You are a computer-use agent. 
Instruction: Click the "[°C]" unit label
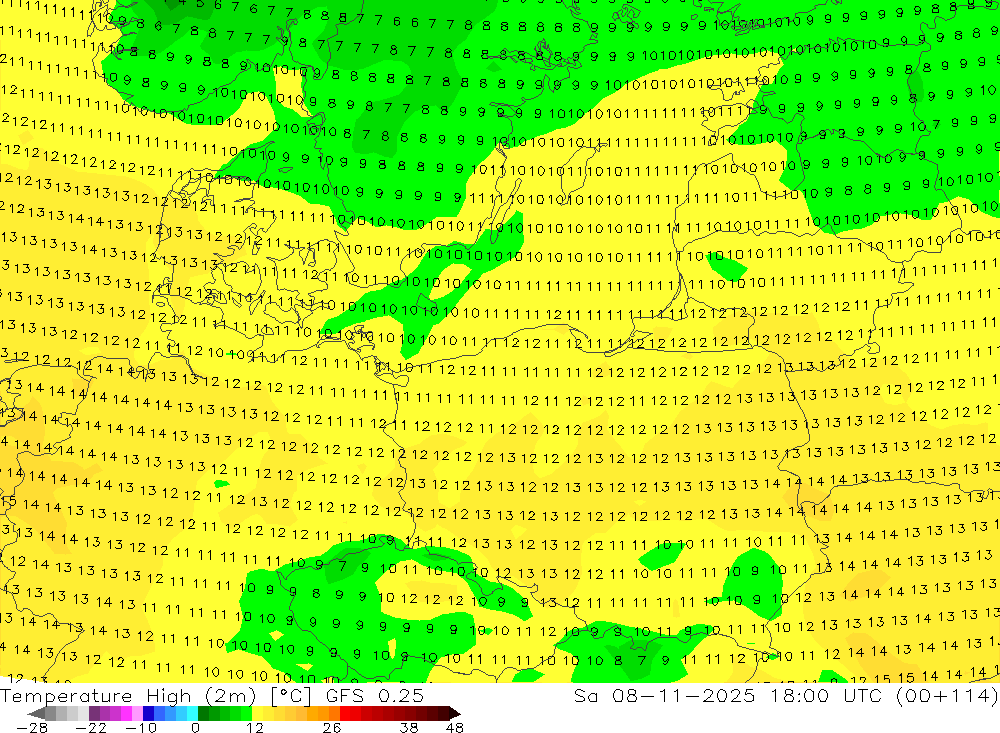click(x=291, y=696)
